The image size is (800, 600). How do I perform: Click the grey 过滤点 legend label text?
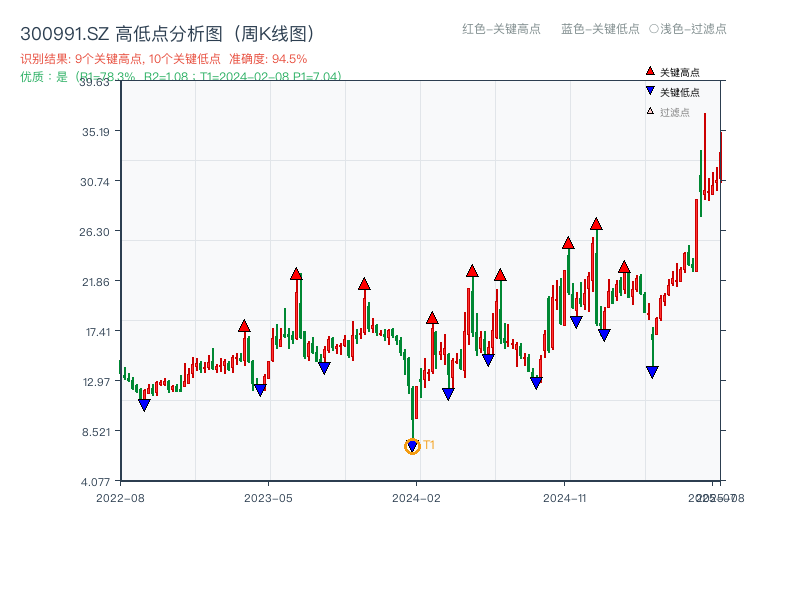click(674, 112)
